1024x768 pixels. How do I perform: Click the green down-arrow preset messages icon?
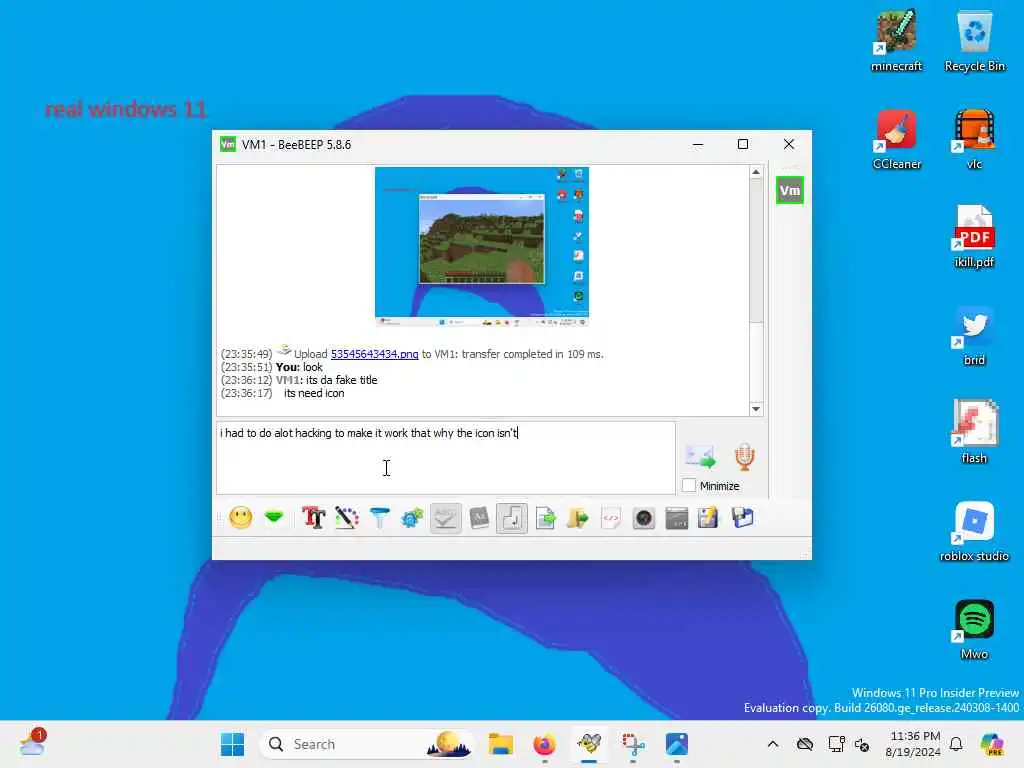click(274, 519)
